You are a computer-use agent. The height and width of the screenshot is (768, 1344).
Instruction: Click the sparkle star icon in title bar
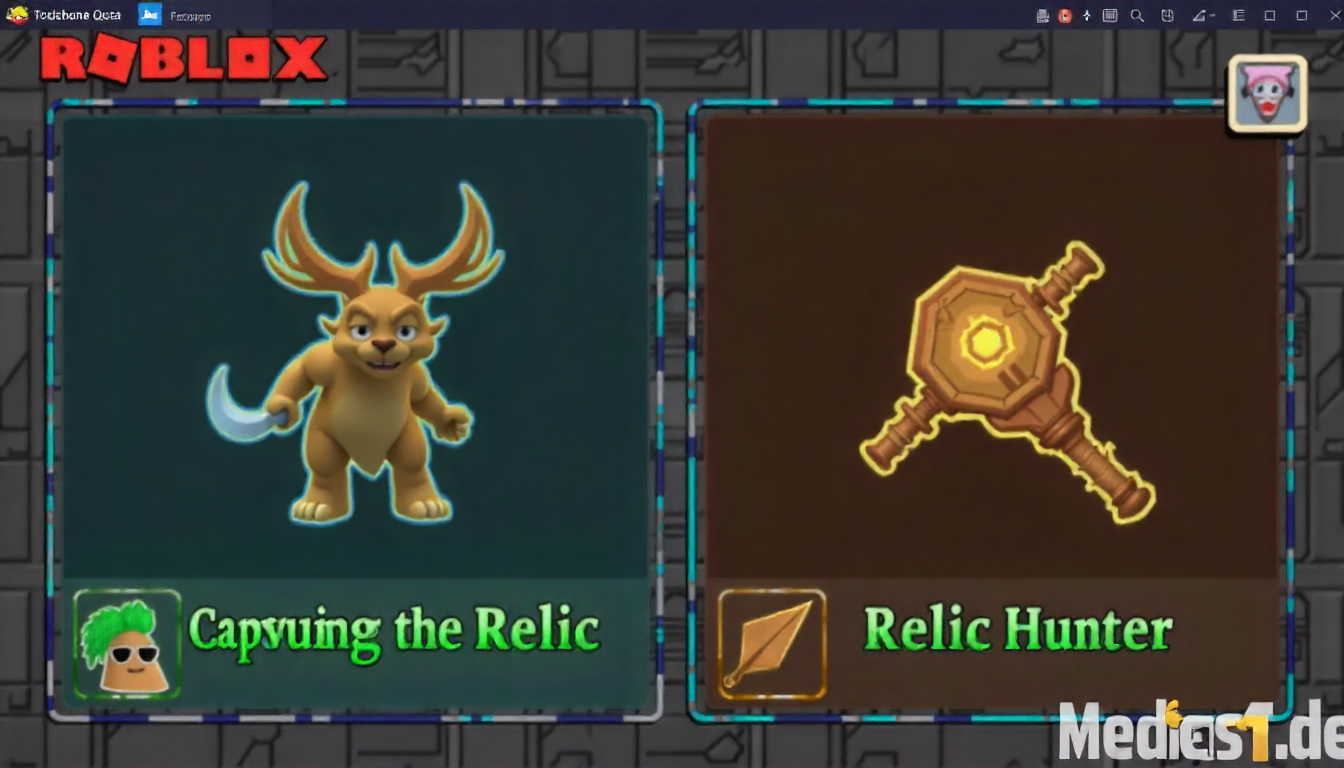coord(1087,15)
